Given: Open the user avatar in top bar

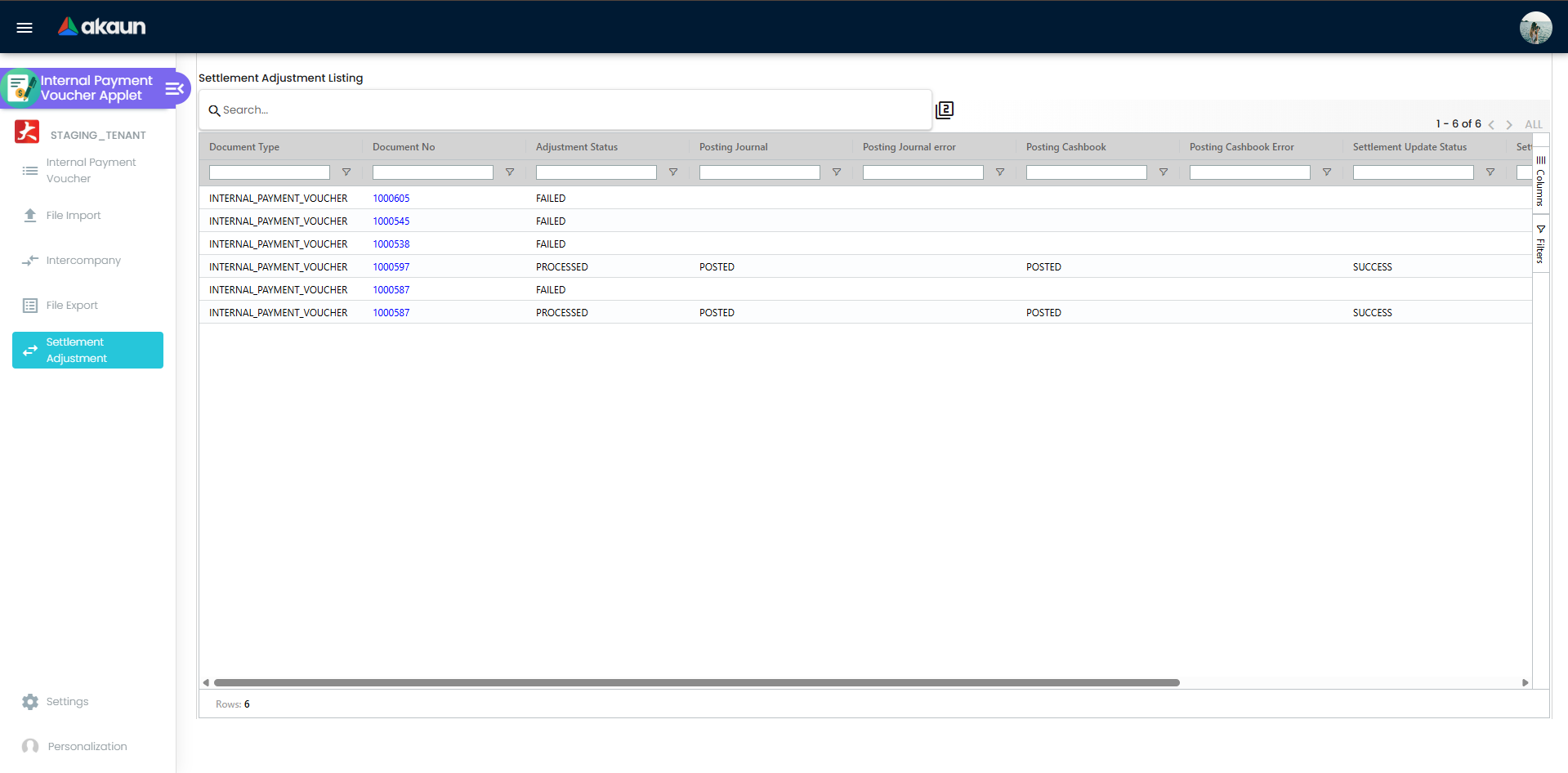Looking at the screenshot, I should pyautogui.click(x=1535, y=27).
